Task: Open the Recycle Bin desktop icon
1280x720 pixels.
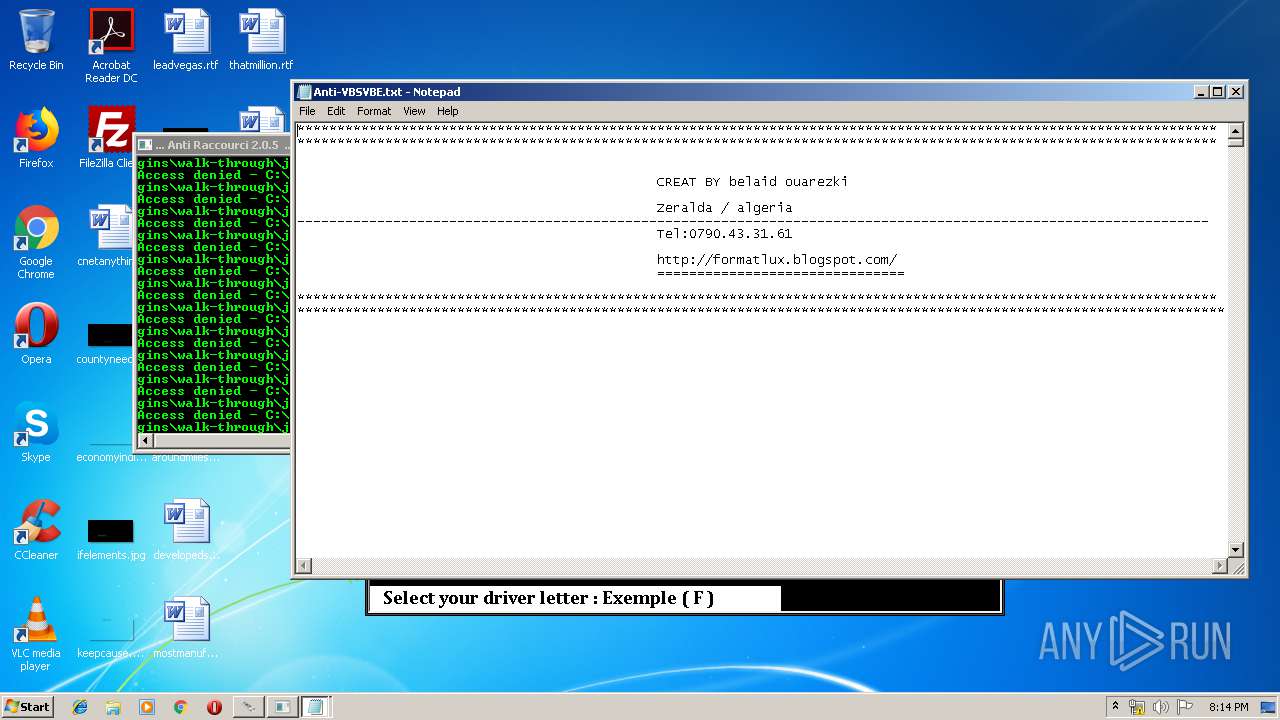Action: pyautogui.click(x=36, y=40)
